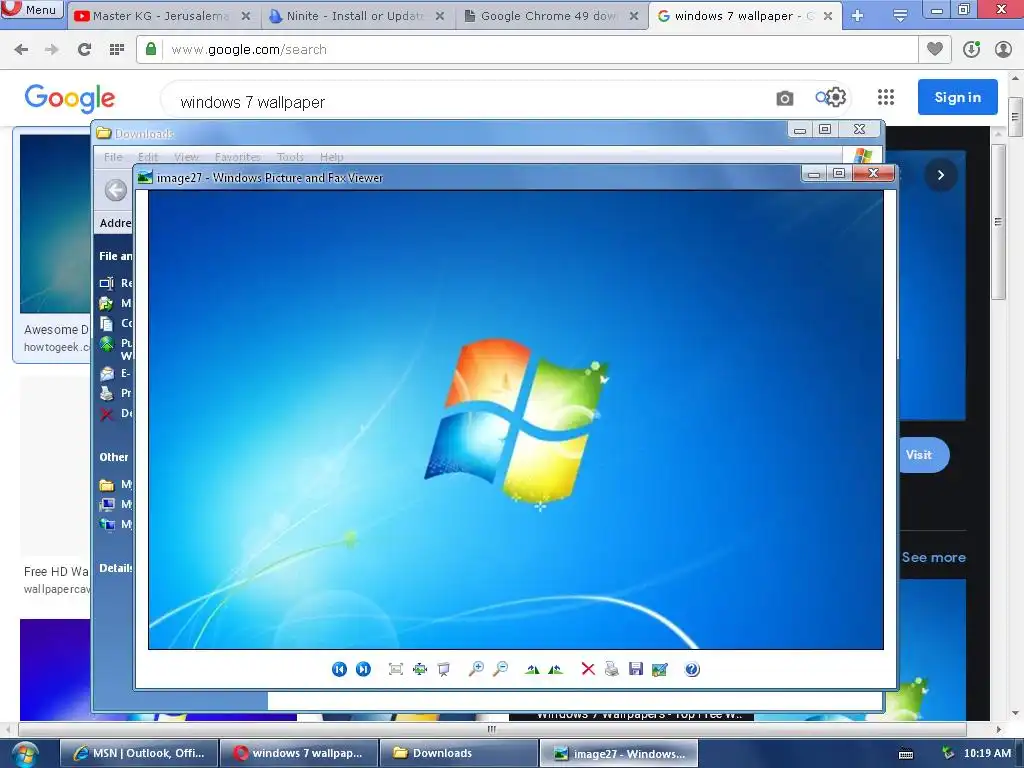
Task: Open the Google apps grid
Action: pos(886,97)
